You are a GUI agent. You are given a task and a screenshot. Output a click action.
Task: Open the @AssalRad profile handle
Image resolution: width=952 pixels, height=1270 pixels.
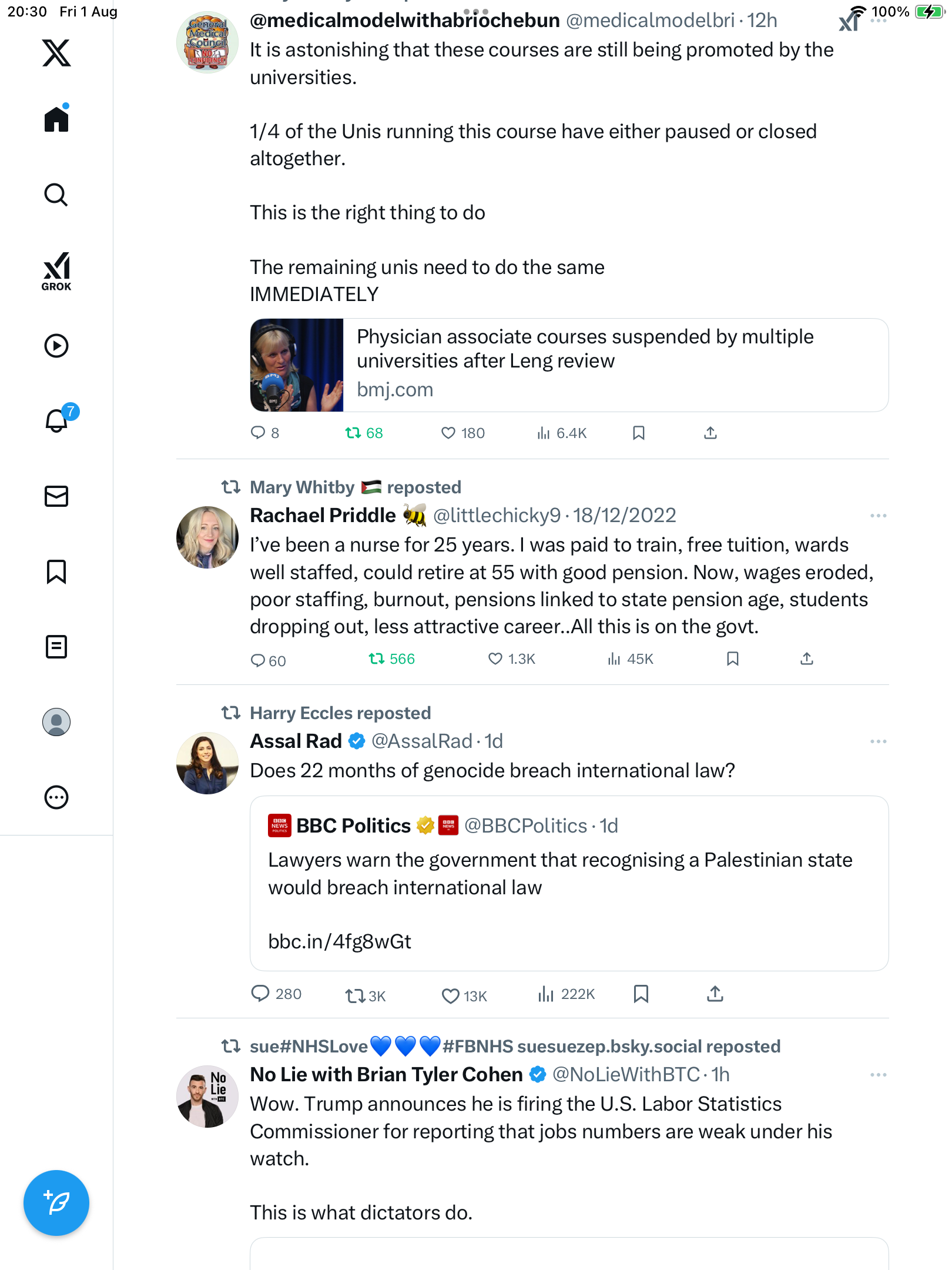[x=422, y=741]
